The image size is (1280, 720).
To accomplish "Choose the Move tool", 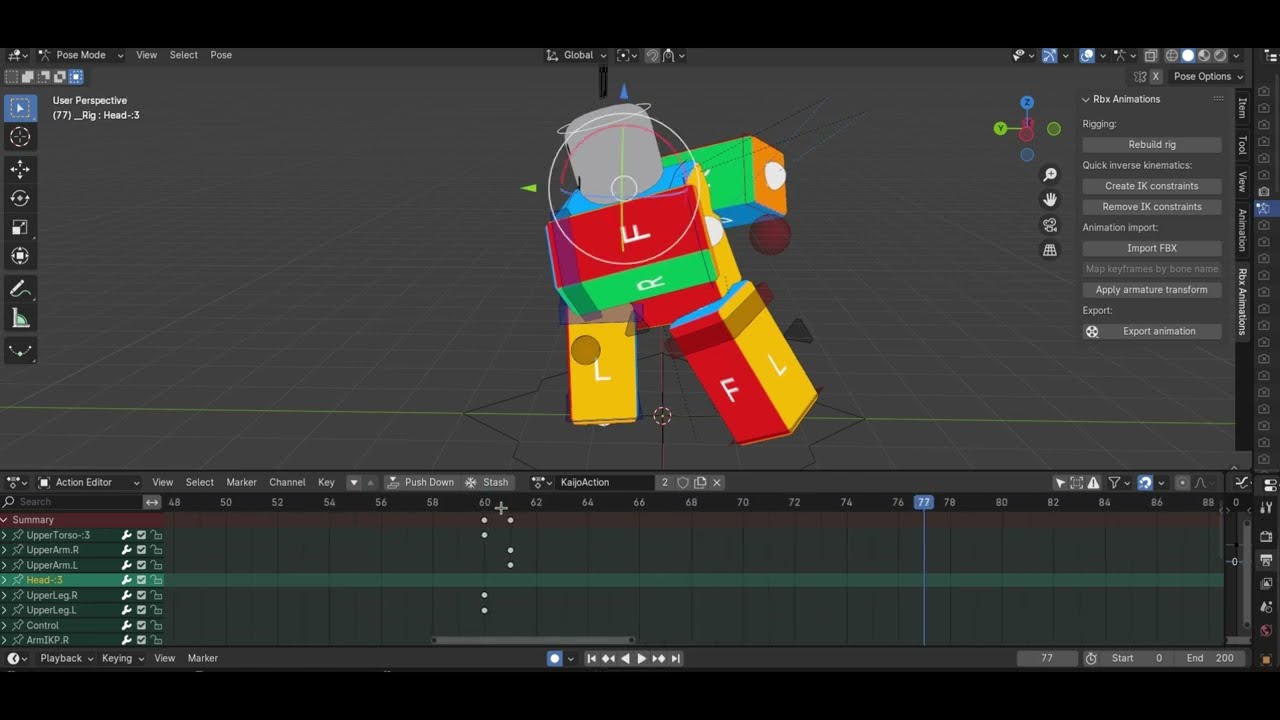I will 20,169.
